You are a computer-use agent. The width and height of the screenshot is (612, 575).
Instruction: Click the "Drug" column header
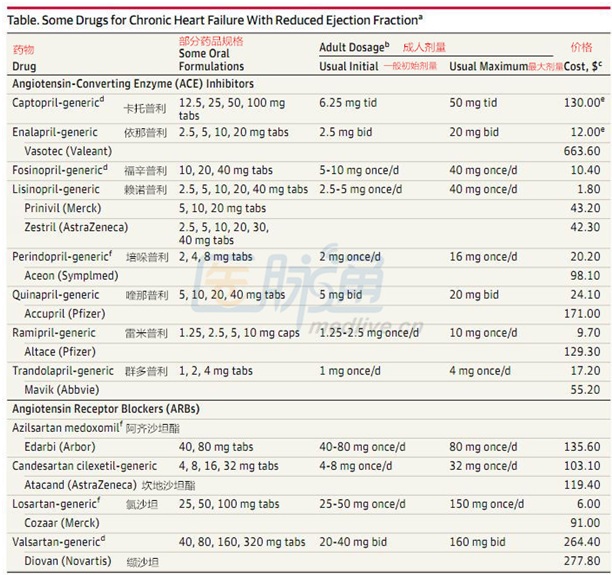coord(24,67)
